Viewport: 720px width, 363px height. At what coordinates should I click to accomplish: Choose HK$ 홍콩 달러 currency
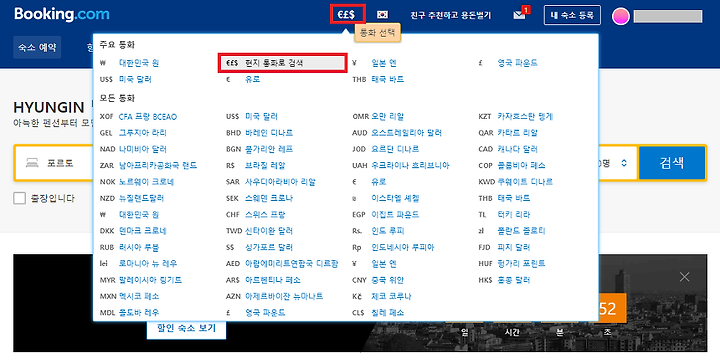[504, 280]
